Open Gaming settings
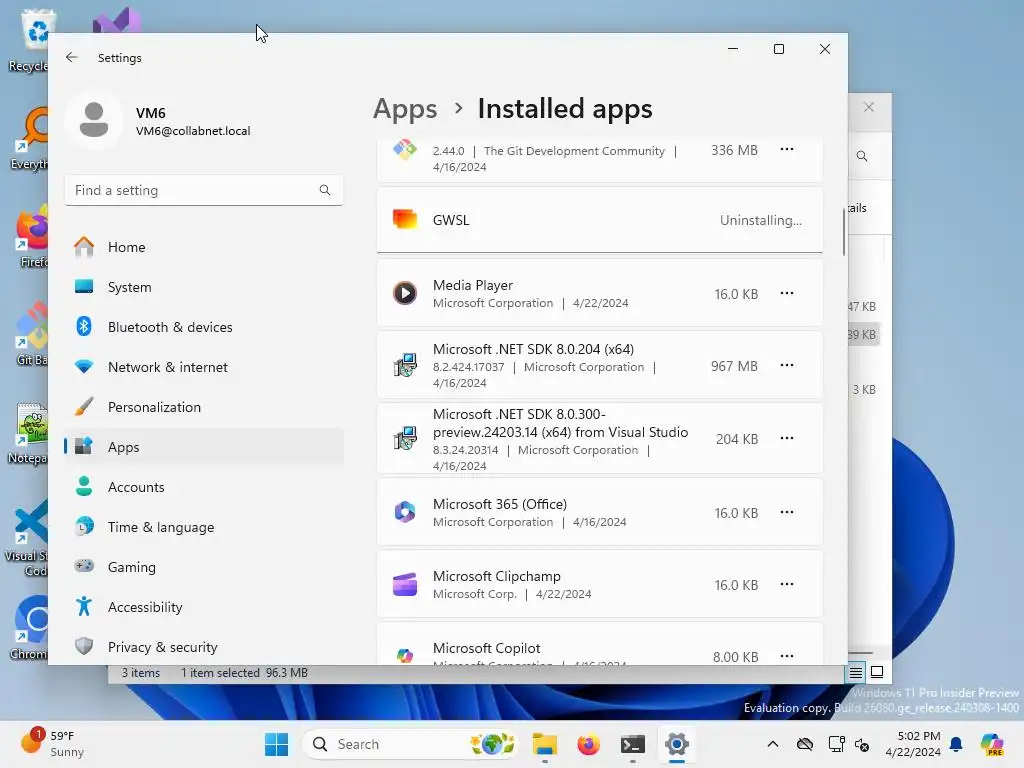The height and width of the screenshot is (768, 1024). coord(204,567)
